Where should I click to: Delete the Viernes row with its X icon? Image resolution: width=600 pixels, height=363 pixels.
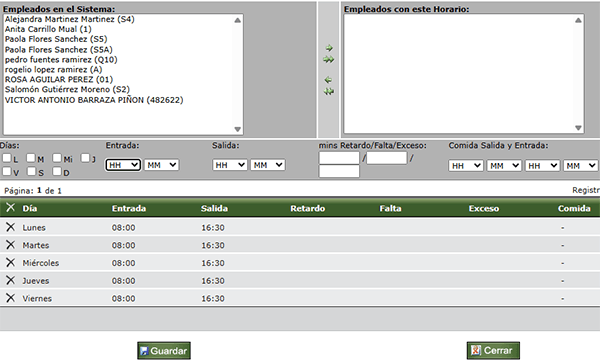pyautogui.click(x=10, y=298)
